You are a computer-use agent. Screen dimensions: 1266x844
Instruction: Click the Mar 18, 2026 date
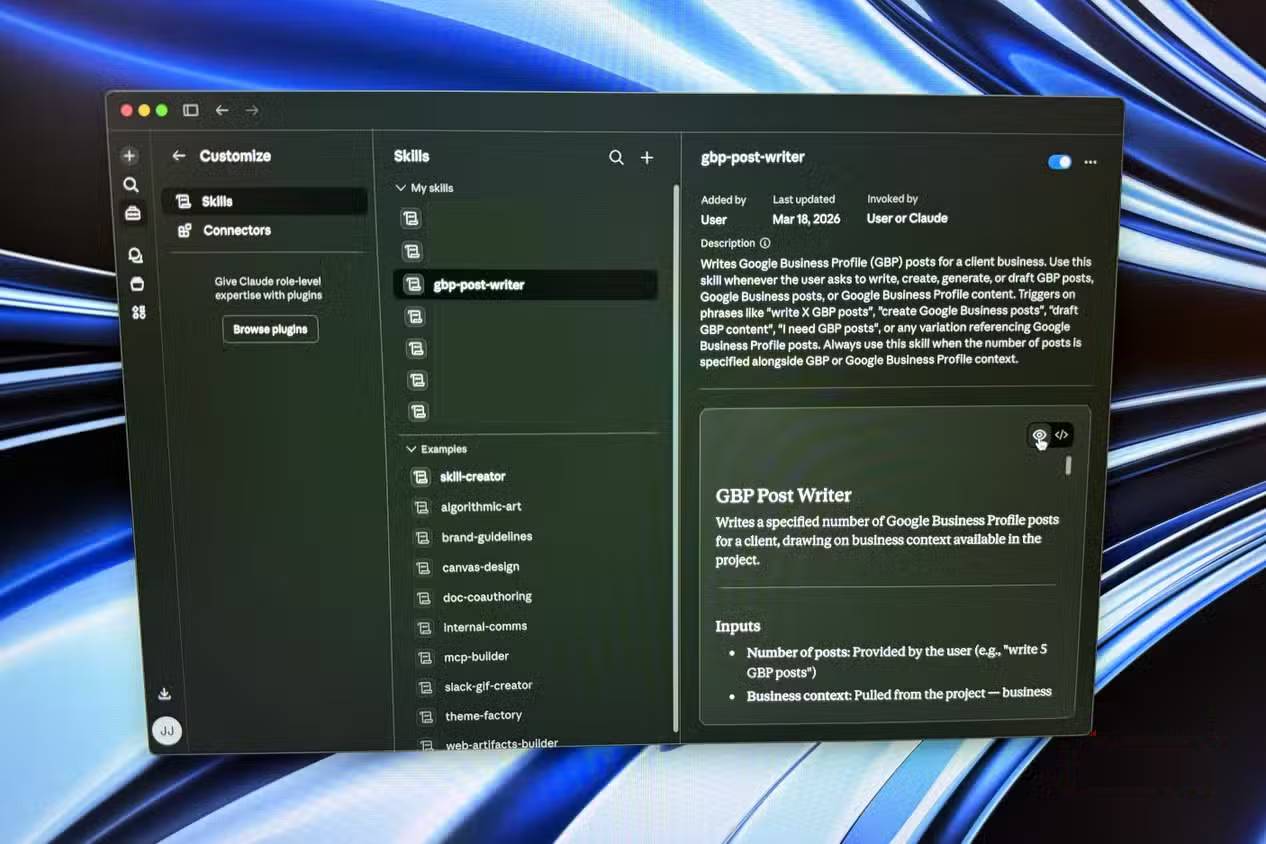click(806, 219)
